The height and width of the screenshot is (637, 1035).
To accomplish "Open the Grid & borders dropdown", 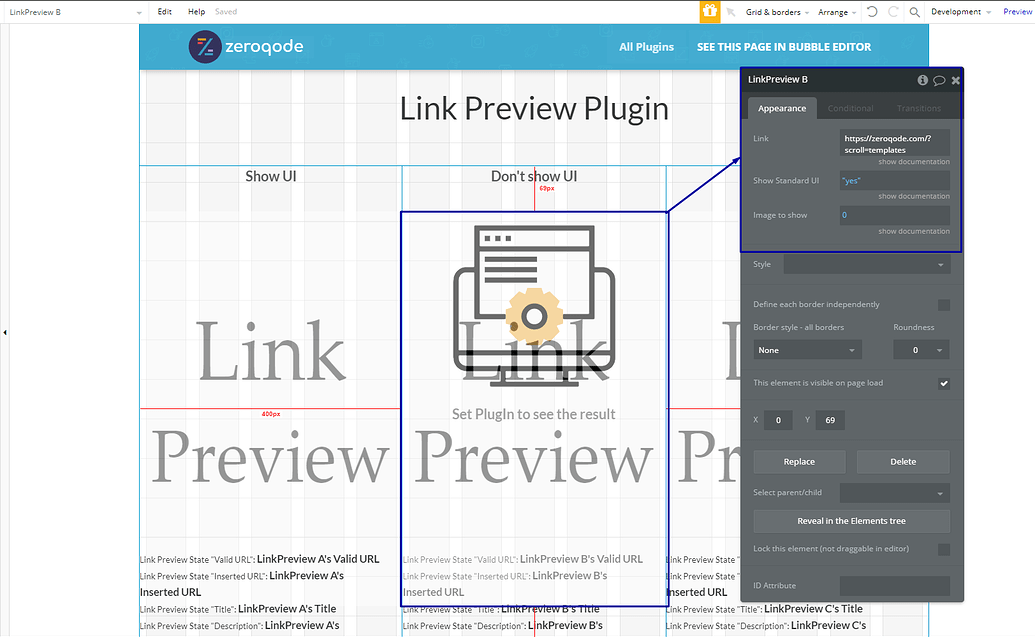I will (777, 12).
